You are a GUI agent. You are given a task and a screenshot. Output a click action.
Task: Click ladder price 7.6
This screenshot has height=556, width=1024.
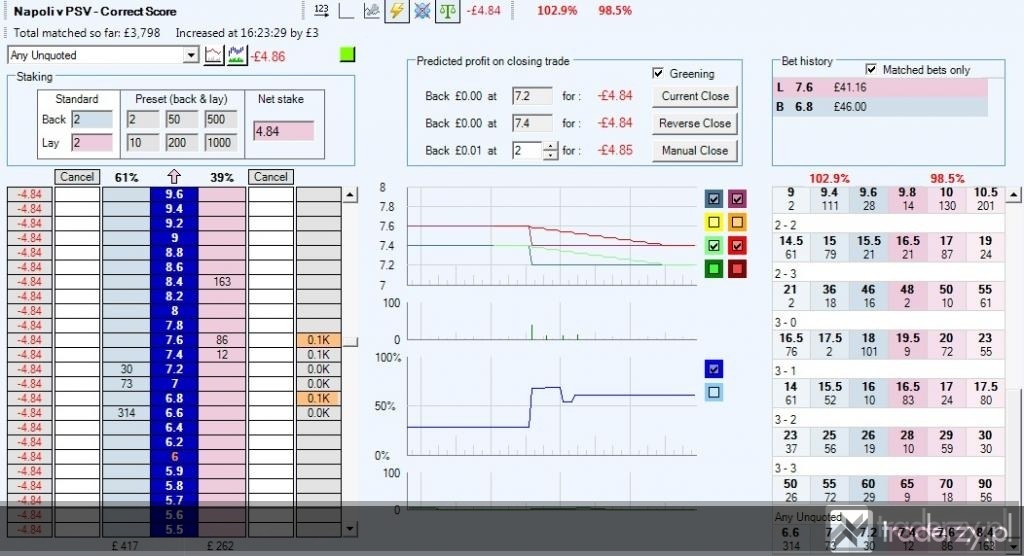[174, 340]
